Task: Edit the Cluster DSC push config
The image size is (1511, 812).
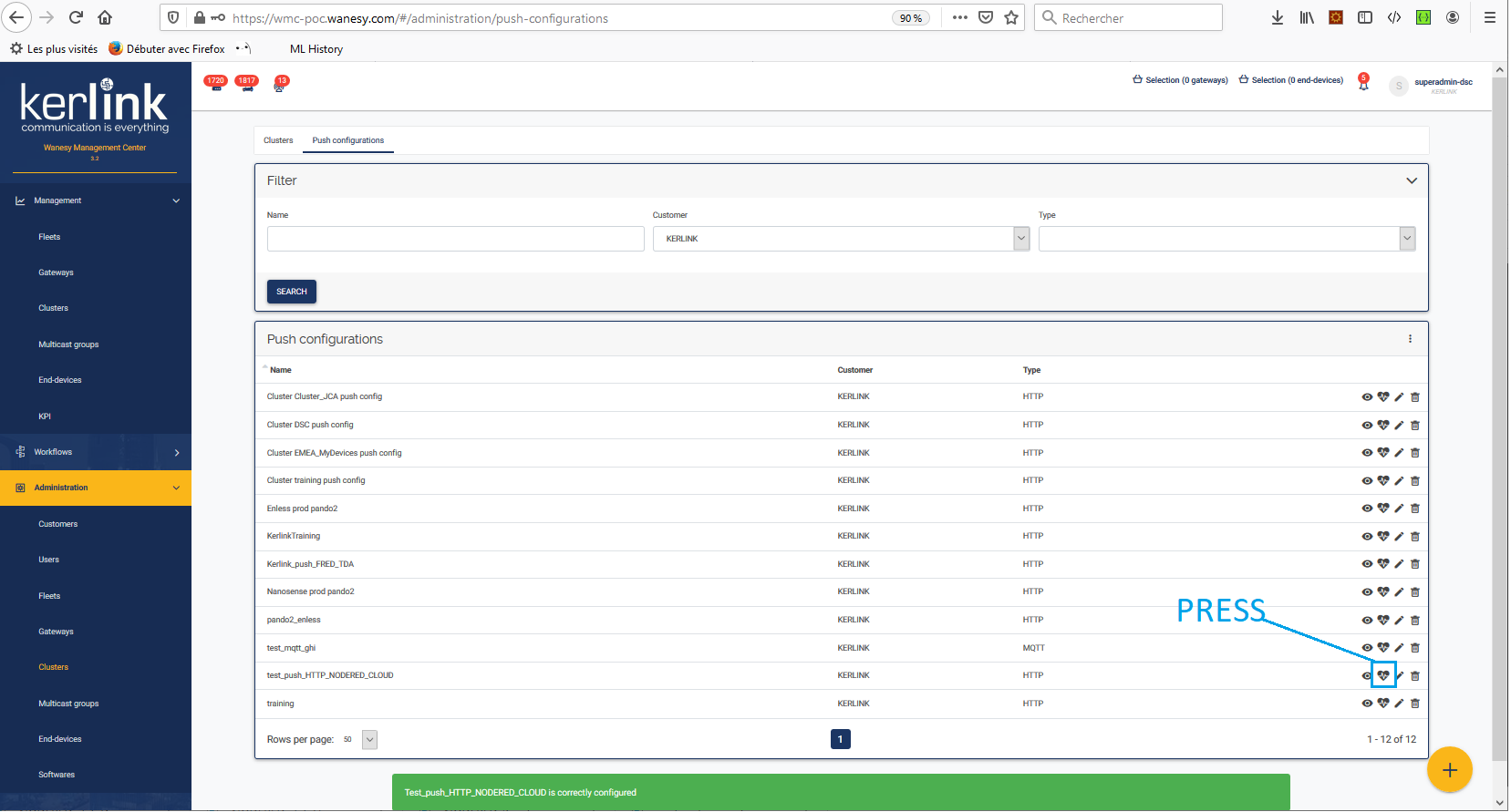Action: (x=1399, y=425)
